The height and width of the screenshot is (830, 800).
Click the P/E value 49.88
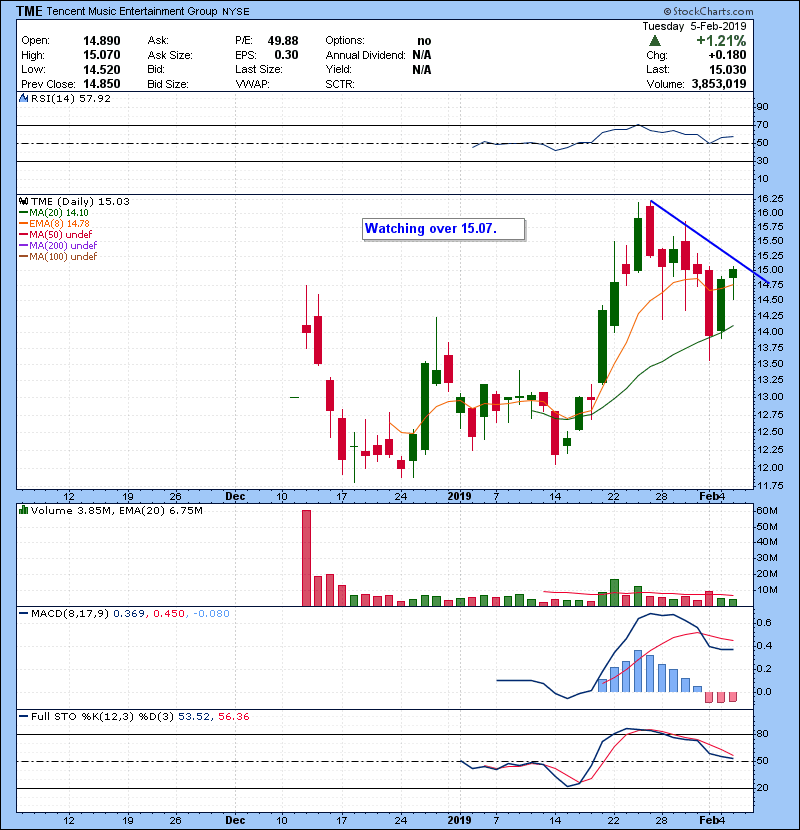[x=283, y=41]
